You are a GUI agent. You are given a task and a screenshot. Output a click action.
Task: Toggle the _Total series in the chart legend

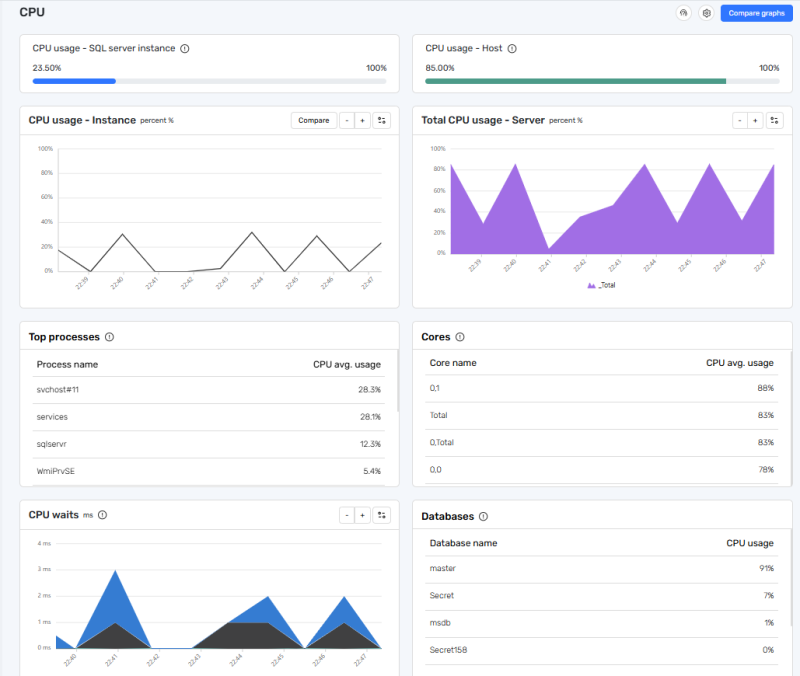point(602,285)
